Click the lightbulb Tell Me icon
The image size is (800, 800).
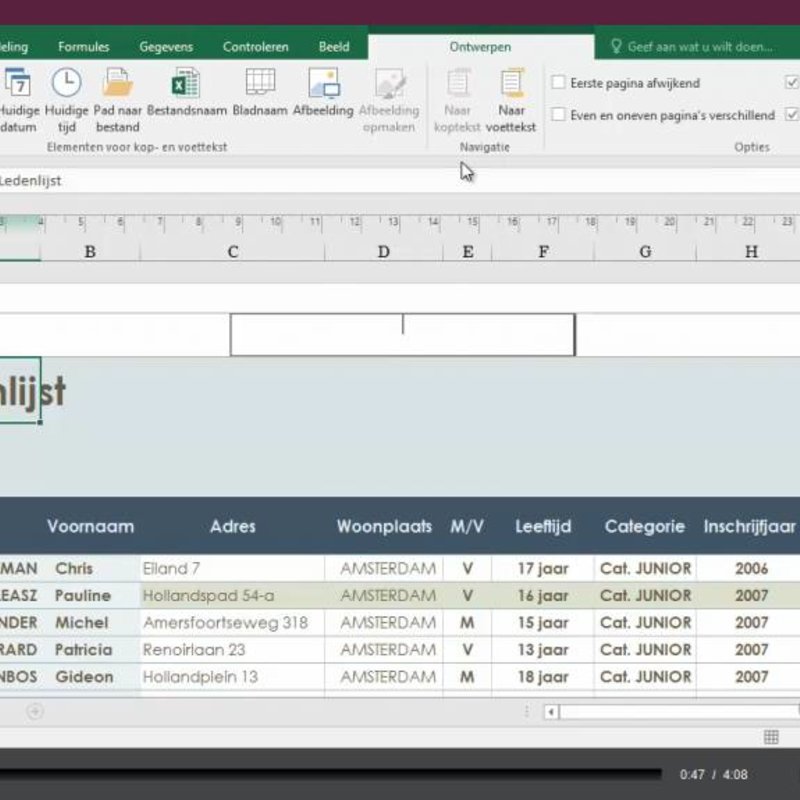click(616, 46)
